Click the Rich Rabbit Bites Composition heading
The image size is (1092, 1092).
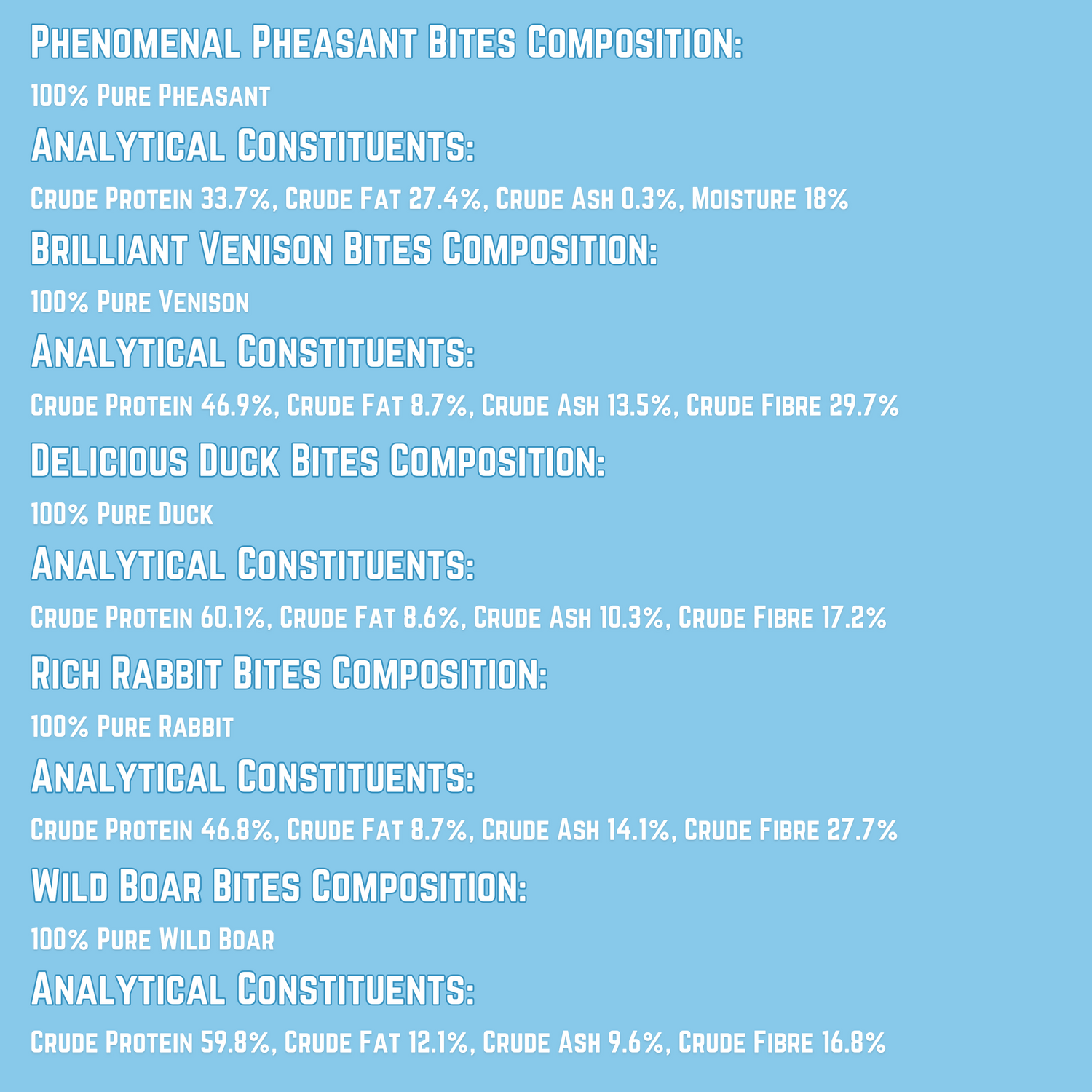[x=289, y=673]
